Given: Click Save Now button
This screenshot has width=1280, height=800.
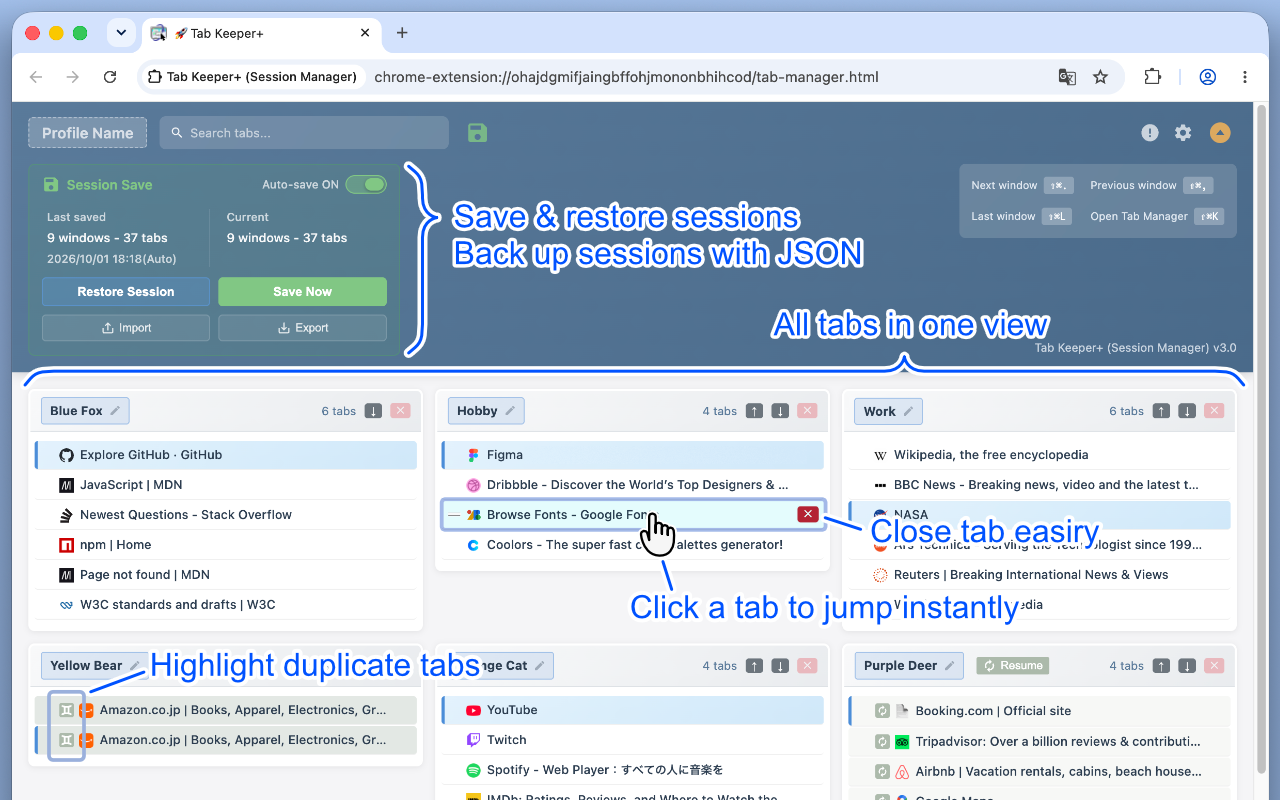Looking at the screenshot, I should (x=302, y=292).
